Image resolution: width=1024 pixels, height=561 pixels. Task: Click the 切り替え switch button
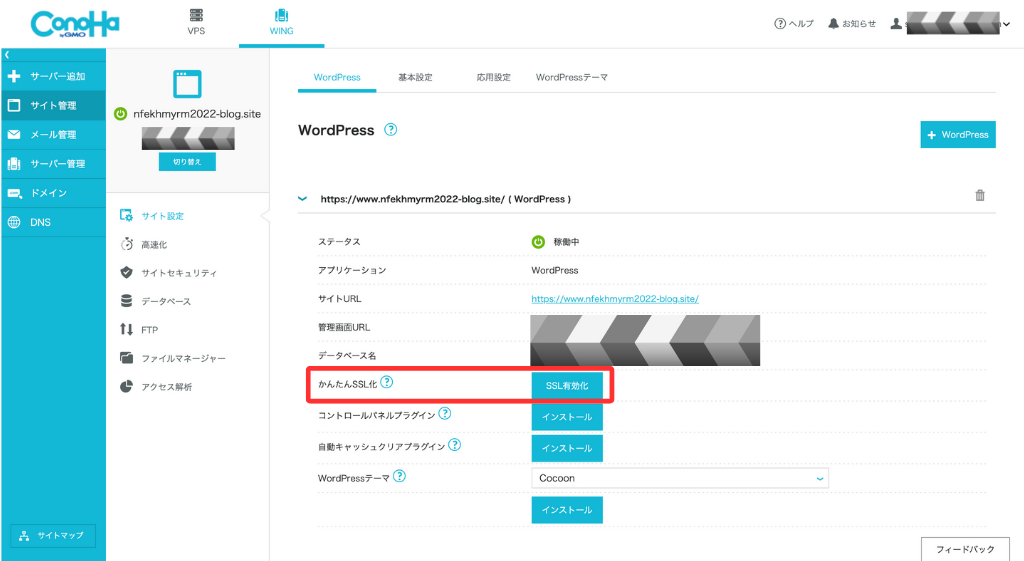pyautogui.click(x=187, y=162)
